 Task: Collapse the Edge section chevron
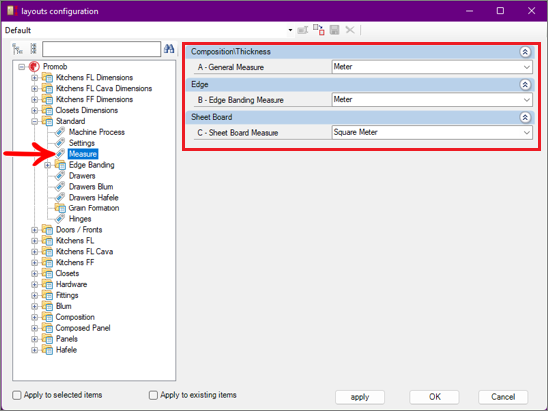525,85
